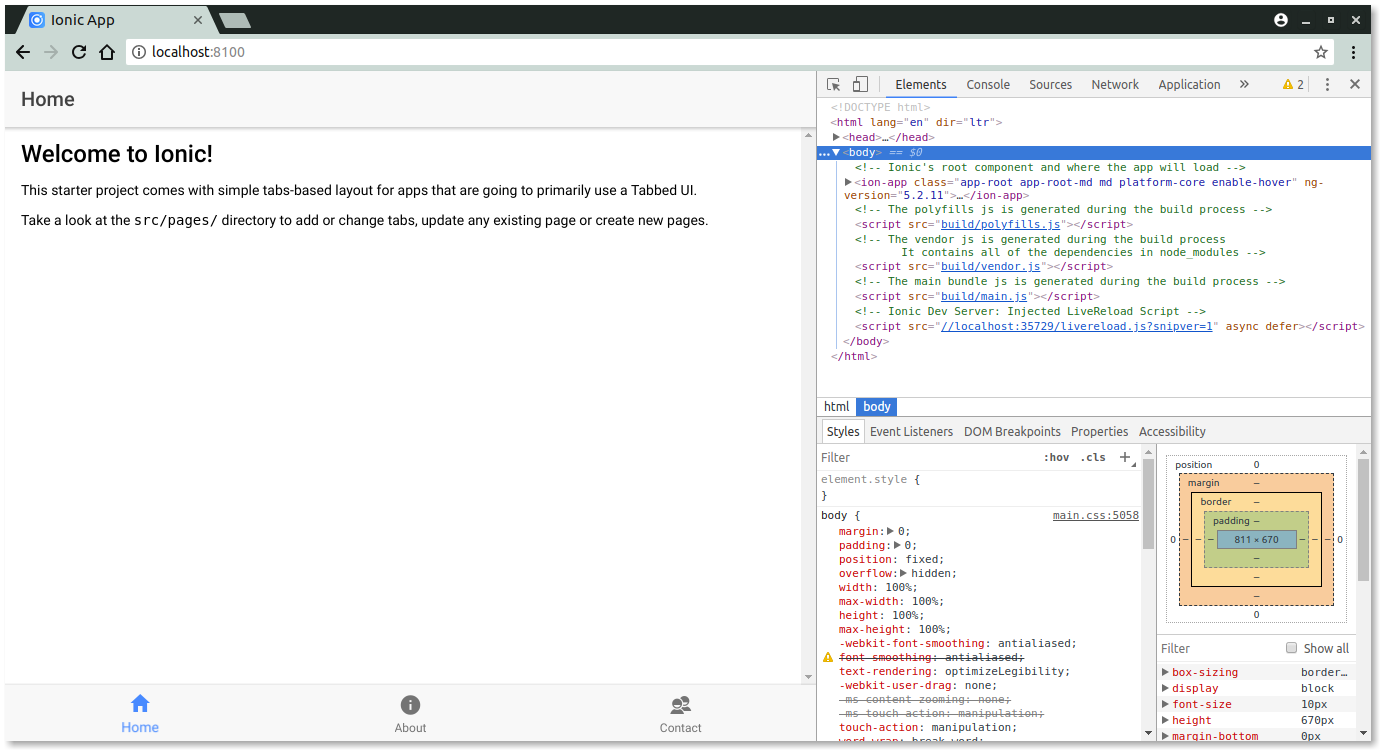Select the html lang="en" node
Viewport: 1380px width, 750px height.
(916, 122)
